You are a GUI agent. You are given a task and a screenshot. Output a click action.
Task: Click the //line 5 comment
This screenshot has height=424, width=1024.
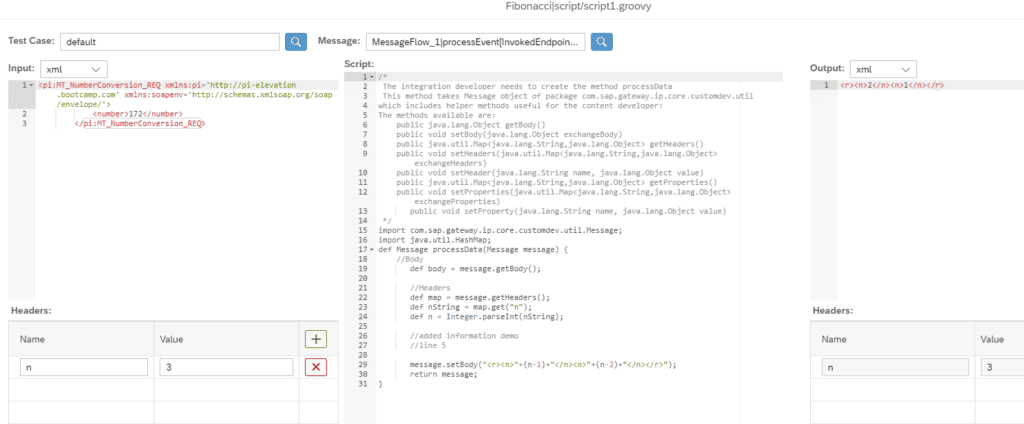428,345
